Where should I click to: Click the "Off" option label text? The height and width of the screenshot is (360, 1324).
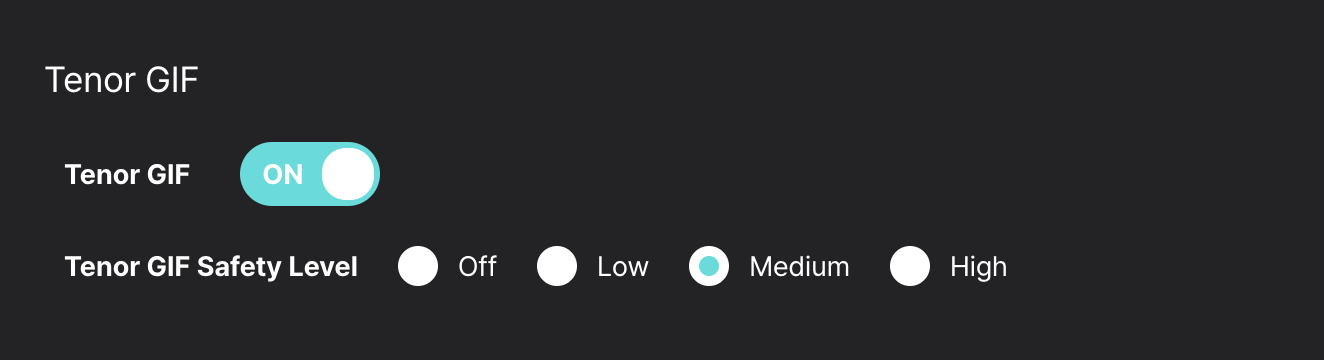coord(477,267)
